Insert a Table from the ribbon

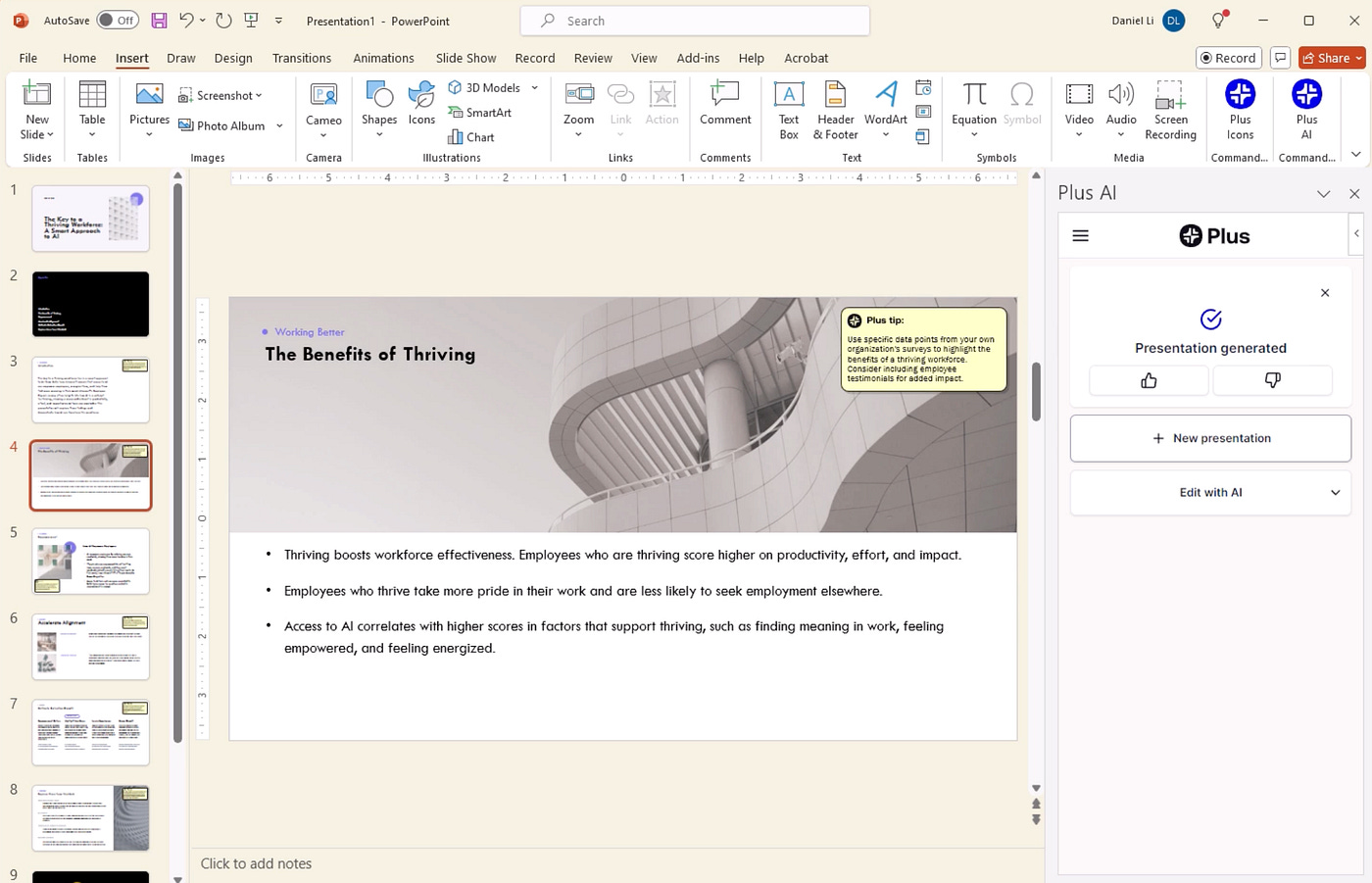point(91,108)
